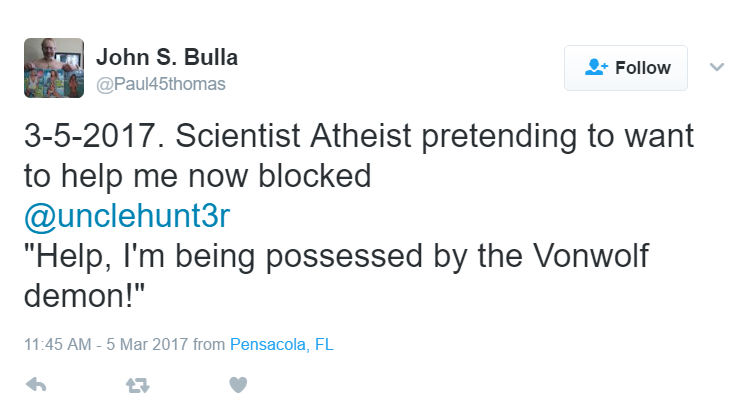
Task: Expand the tweet options chevron menu
Action: [x=717, y=67]
